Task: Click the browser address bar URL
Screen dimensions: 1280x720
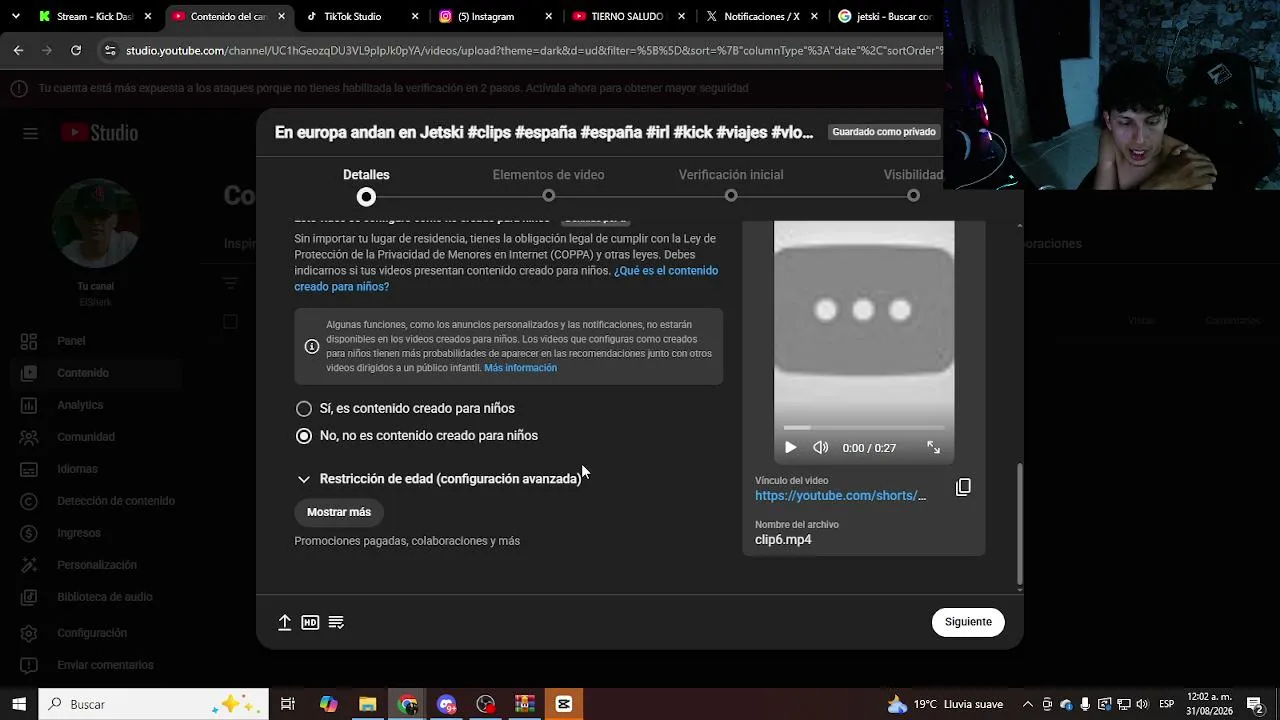Action: pos(534,50)
